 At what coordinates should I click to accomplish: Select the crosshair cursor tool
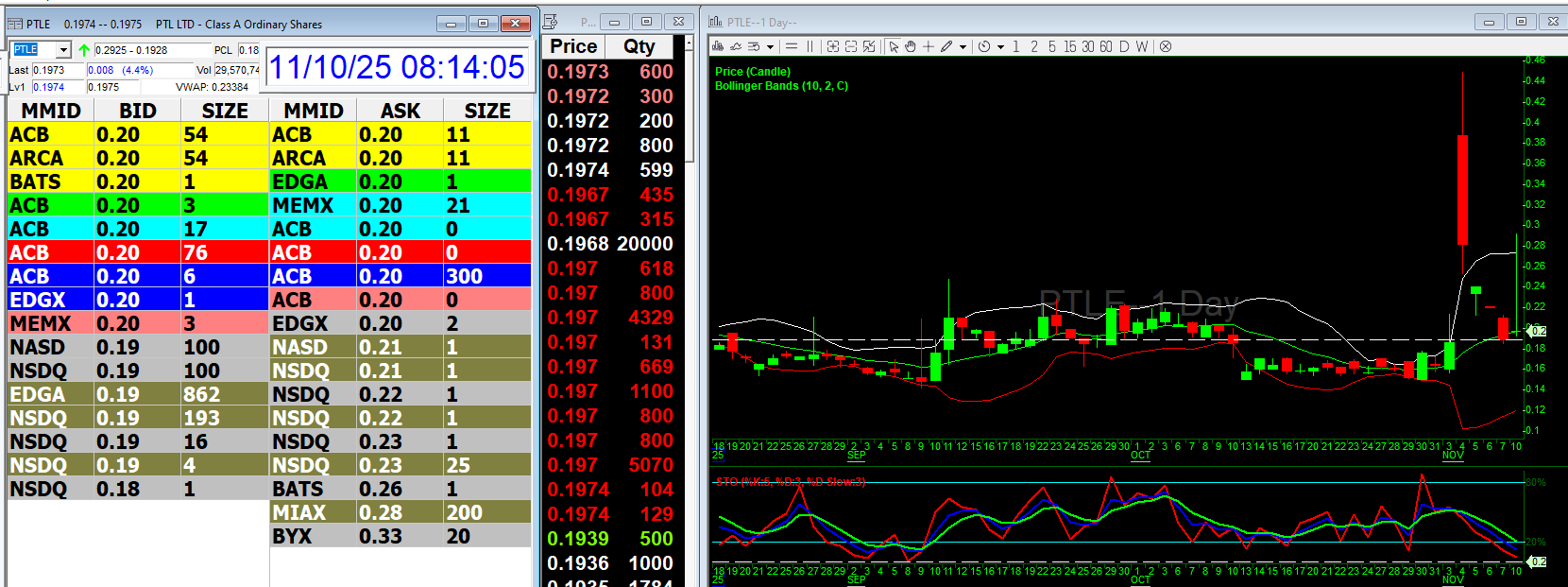pyautogui.click(x=929, y=46)
